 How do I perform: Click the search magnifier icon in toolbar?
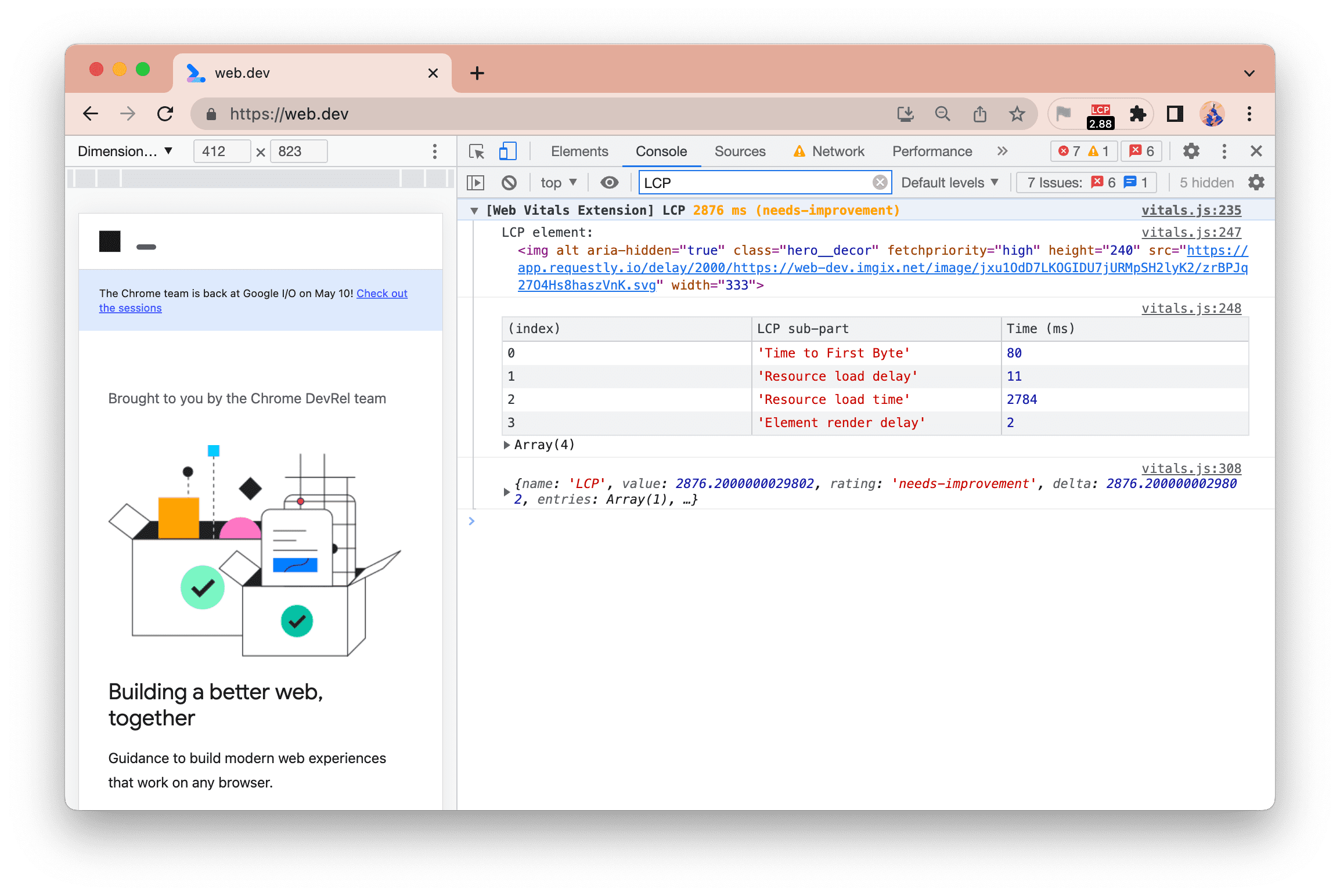944,113
